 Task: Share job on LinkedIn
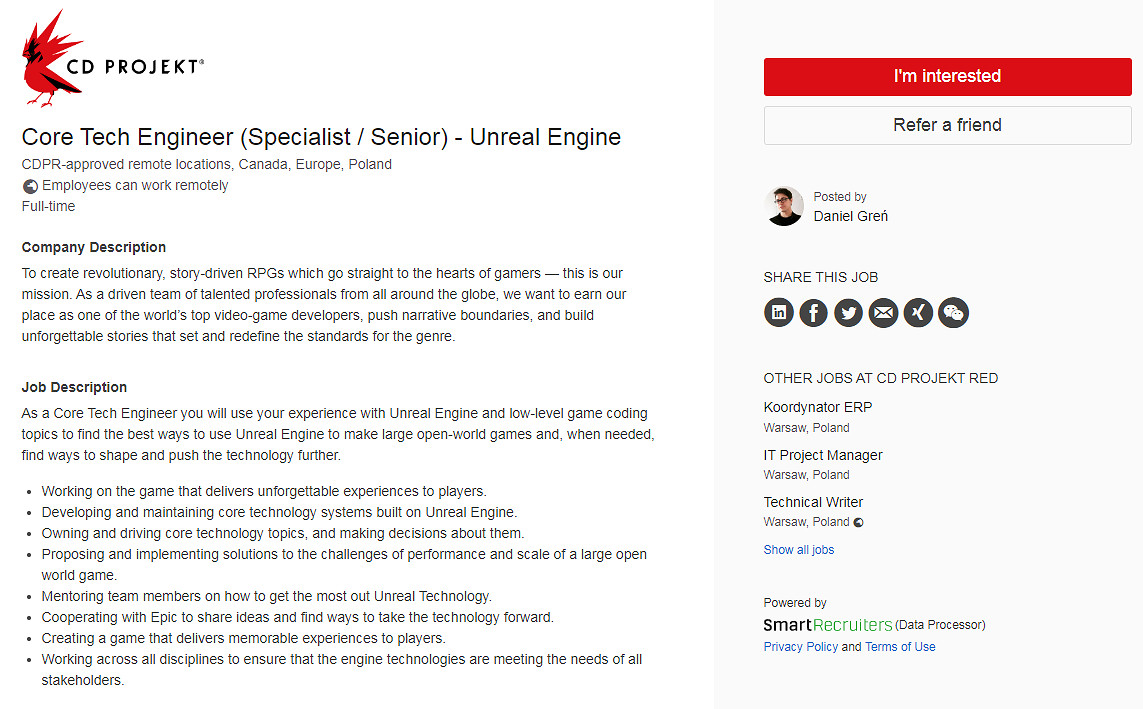(779, 313)
